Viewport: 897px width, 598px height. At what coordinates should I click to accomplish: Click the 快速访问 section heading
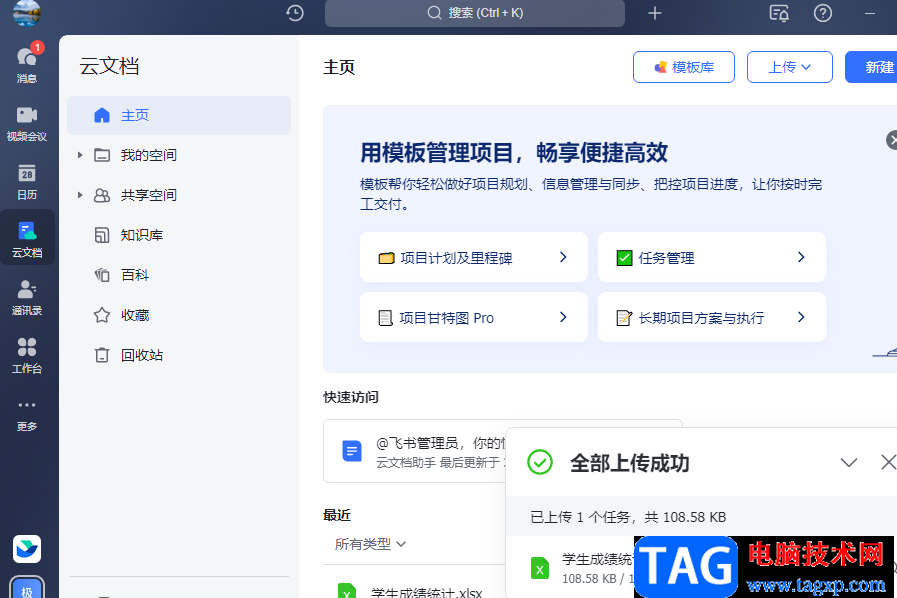pos(351,397)
